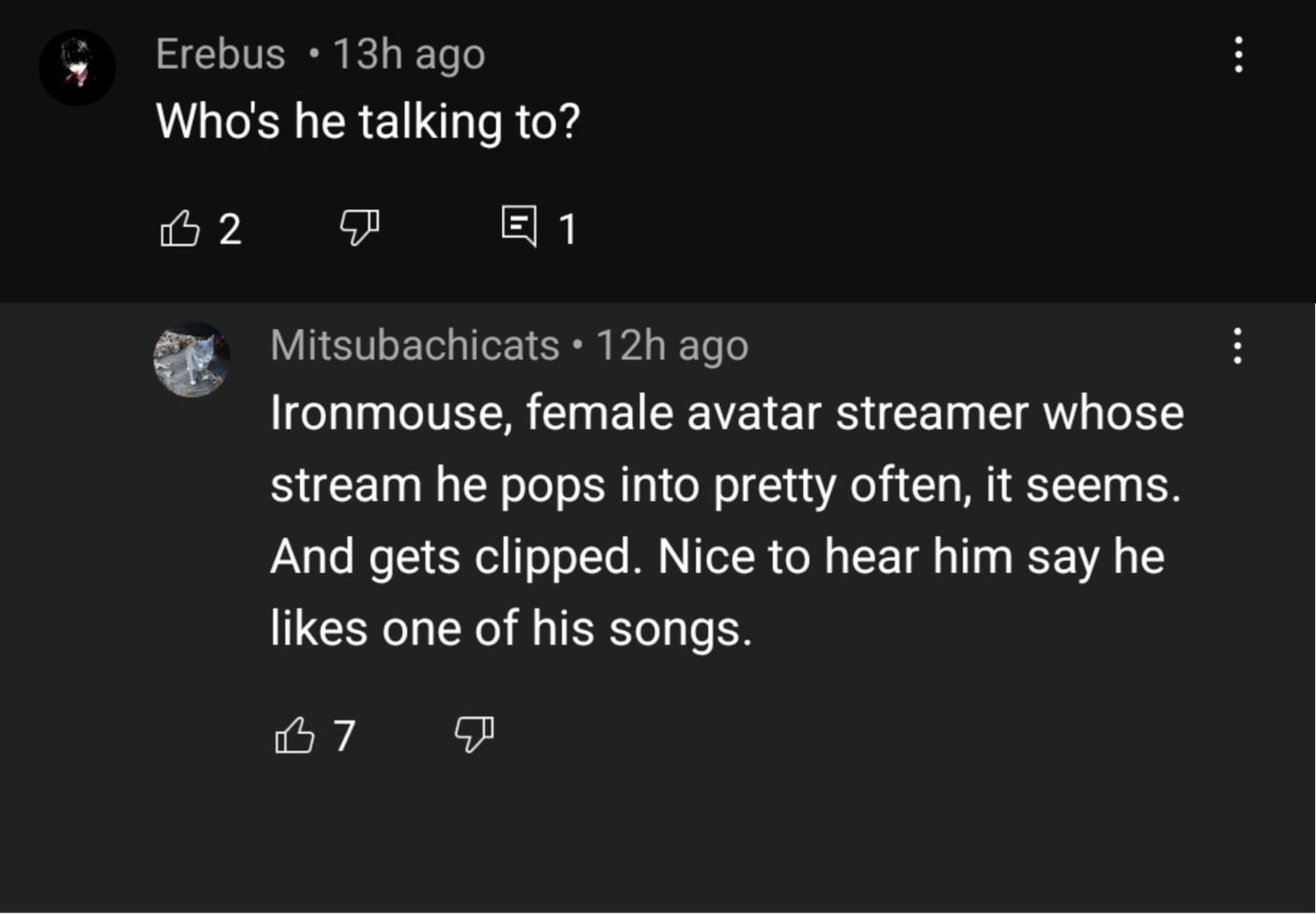
Task: Open three-dot menu for Mitsubachicats reply
Action: point(1237,346)
